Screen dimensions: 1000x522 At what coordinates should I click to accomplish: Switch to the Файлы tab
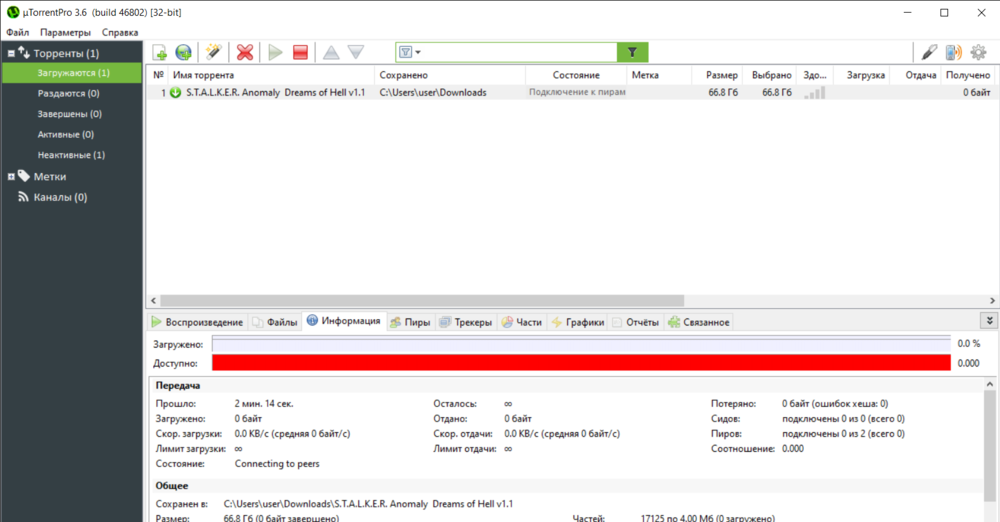275,322
